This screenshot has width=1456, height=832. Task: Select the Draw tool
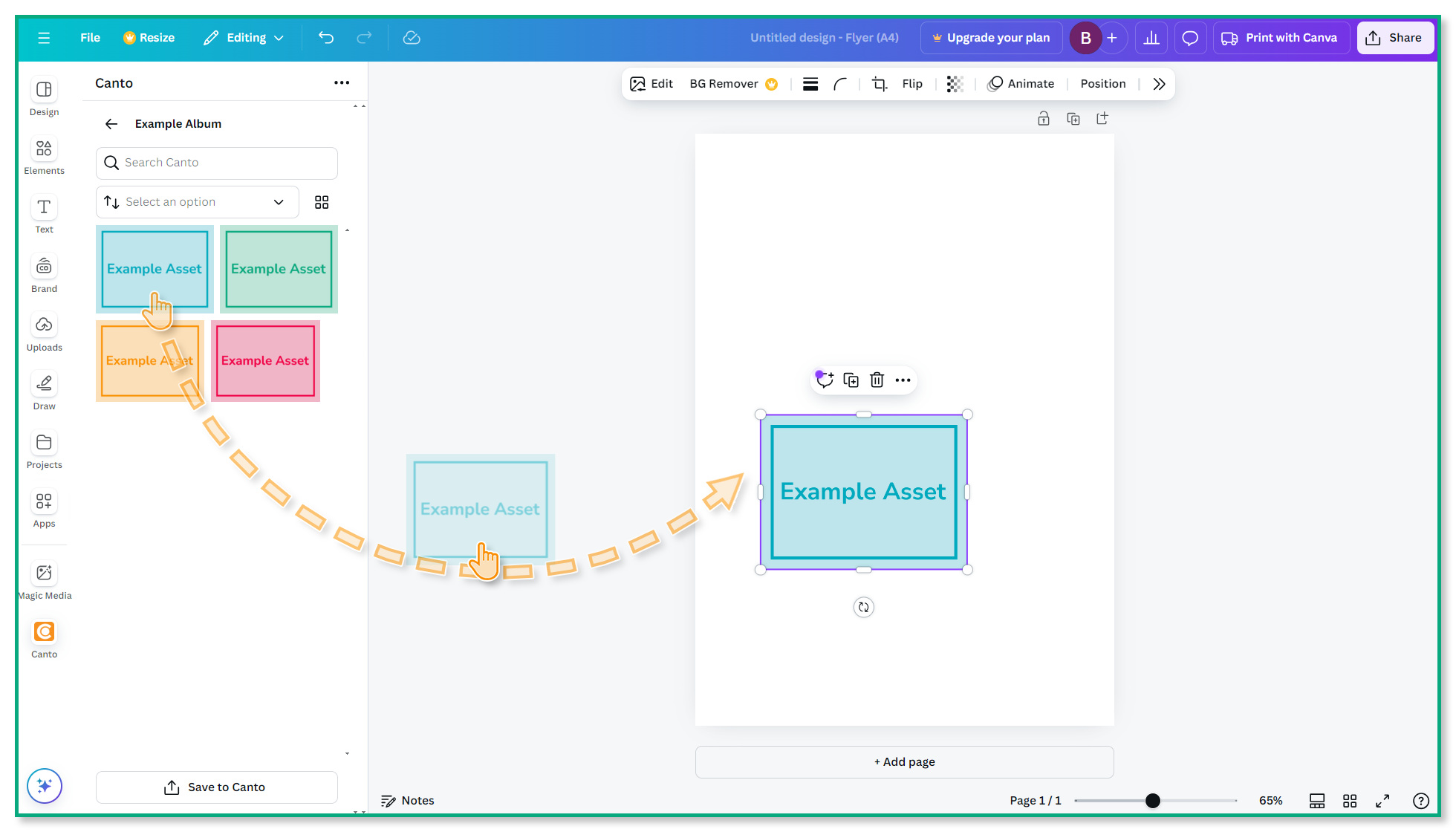tap(44, 390)
